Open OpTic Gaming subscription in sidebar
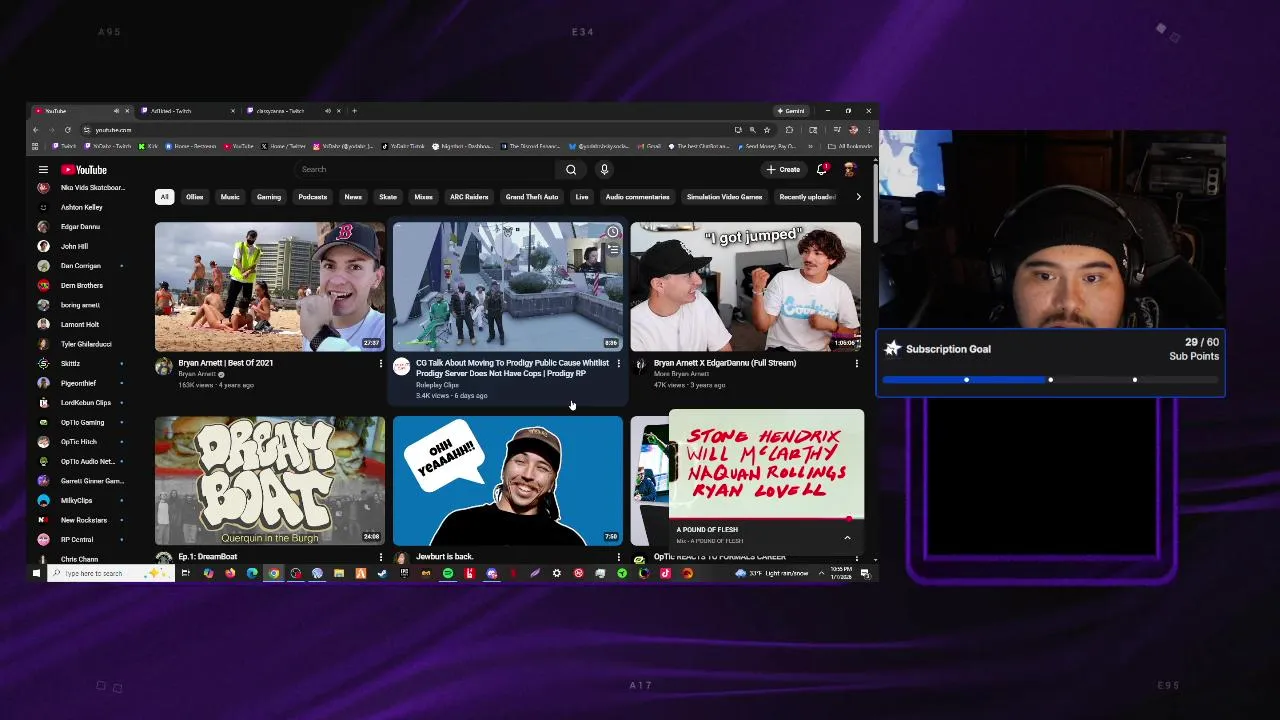This screenshot has height=720, width=1280. (x=82, y=422)
